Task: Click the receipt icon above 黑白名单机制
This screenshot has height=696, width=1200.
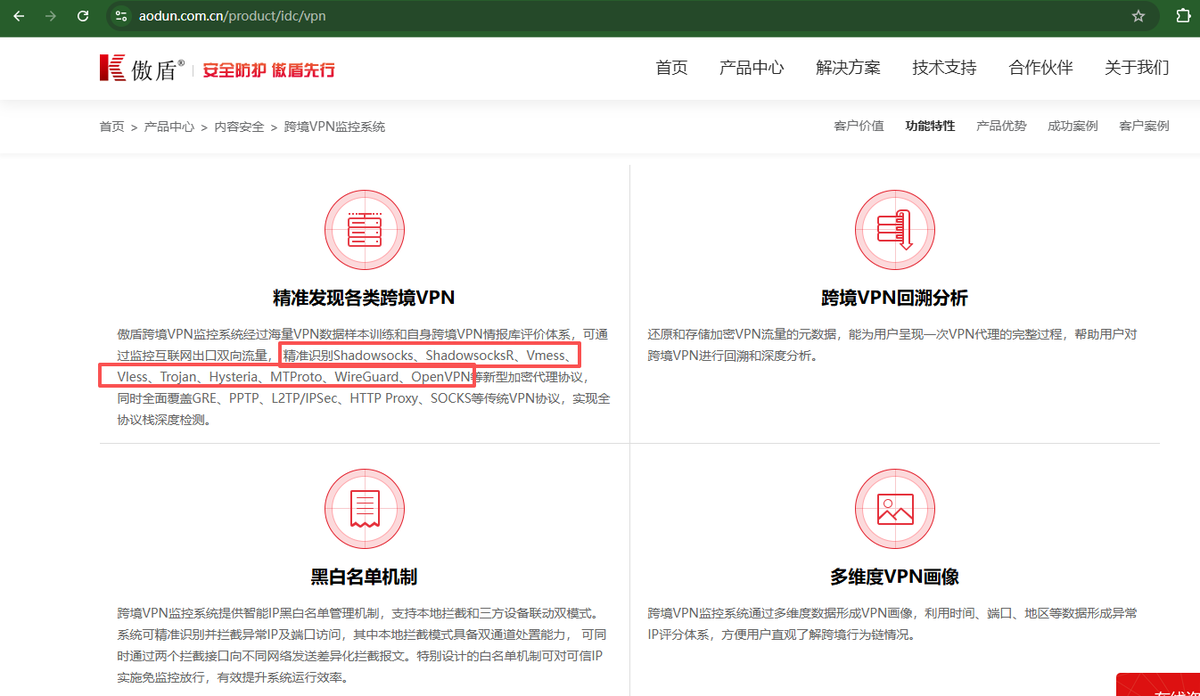Action: point(364,508)
